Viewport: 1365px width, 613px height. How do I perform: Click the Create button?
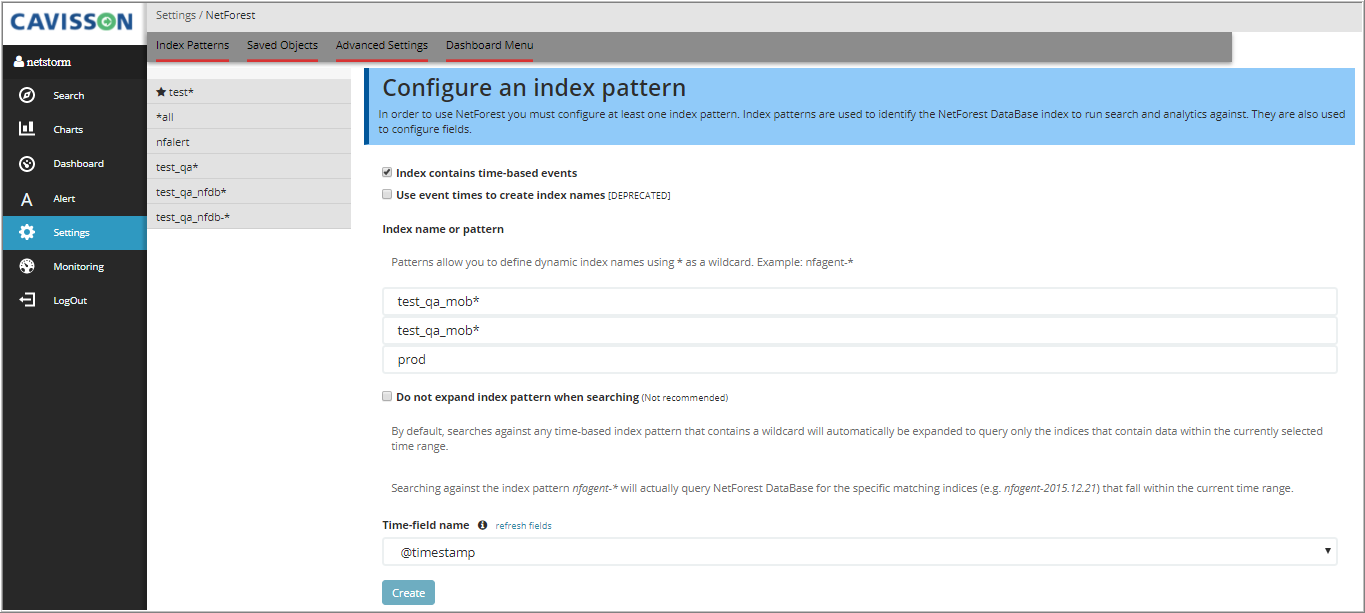408,593
